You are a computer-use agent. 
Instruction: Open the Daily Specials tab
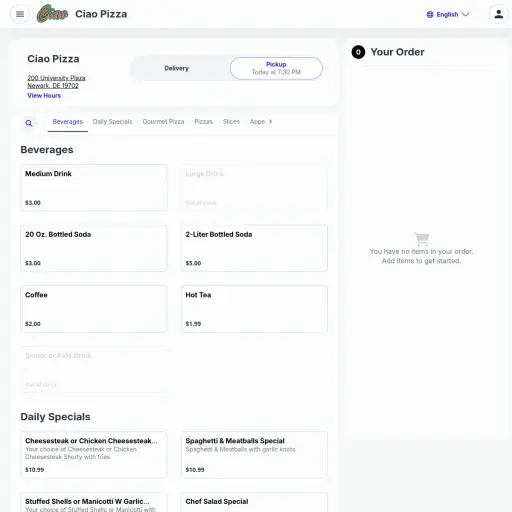click(x=112, y=122)
